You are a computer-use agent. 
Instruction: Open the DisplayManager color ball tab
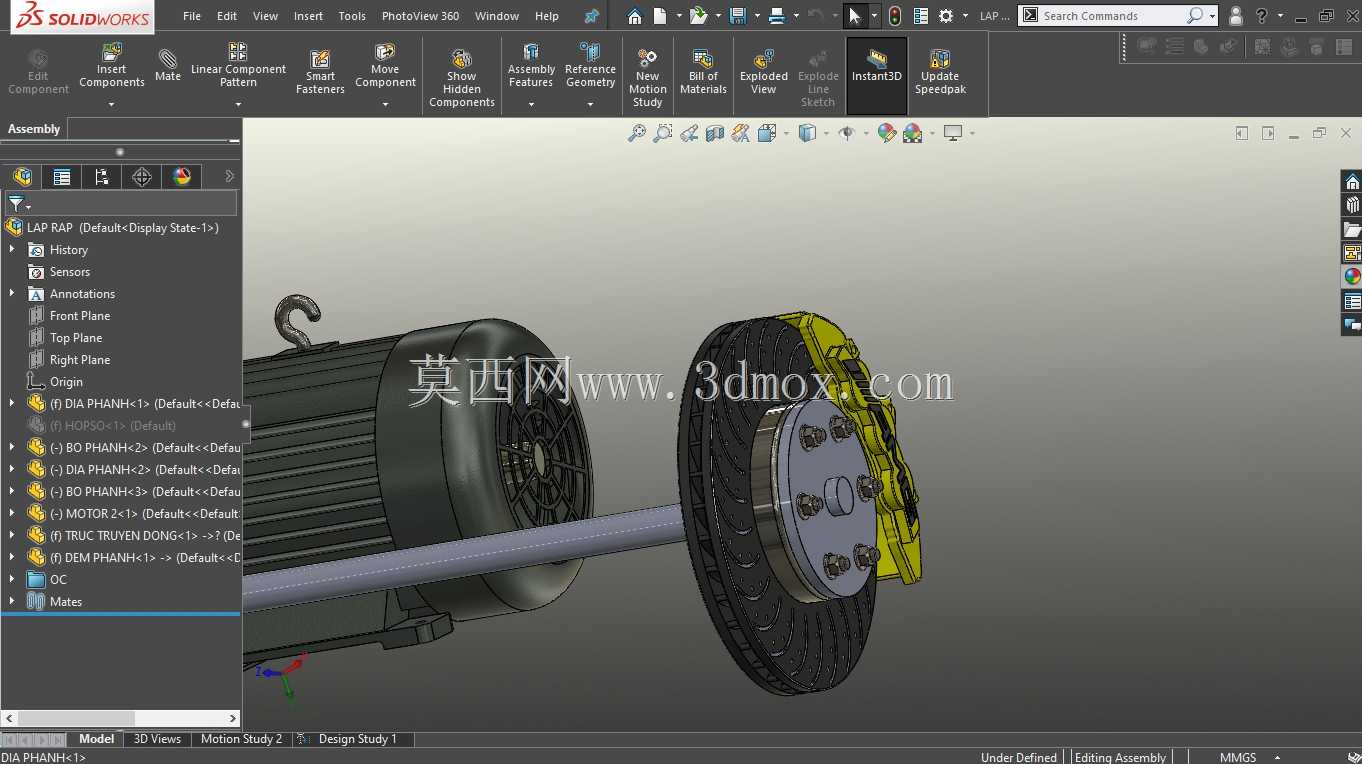coord(182,177)
